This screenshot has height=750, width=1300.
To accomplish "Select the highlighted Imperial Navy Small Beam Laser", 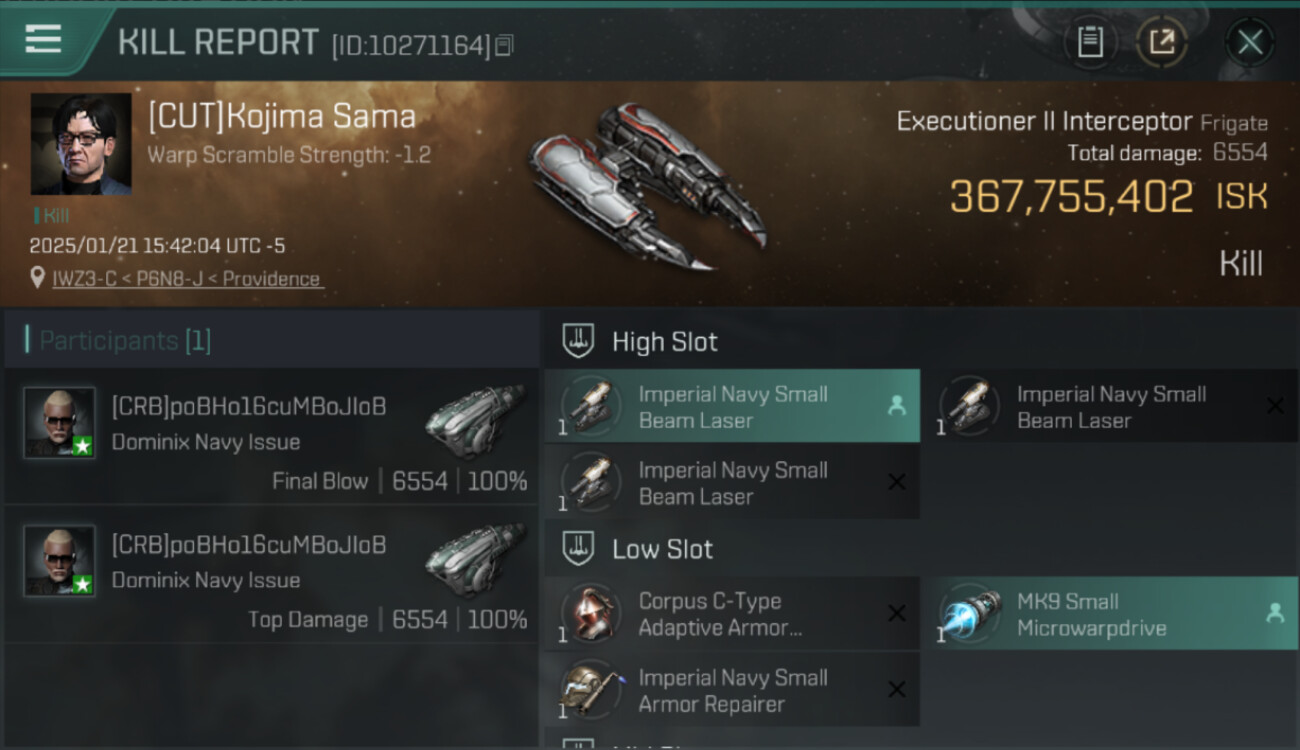I will pyautogui.click(x=732, y=406).
